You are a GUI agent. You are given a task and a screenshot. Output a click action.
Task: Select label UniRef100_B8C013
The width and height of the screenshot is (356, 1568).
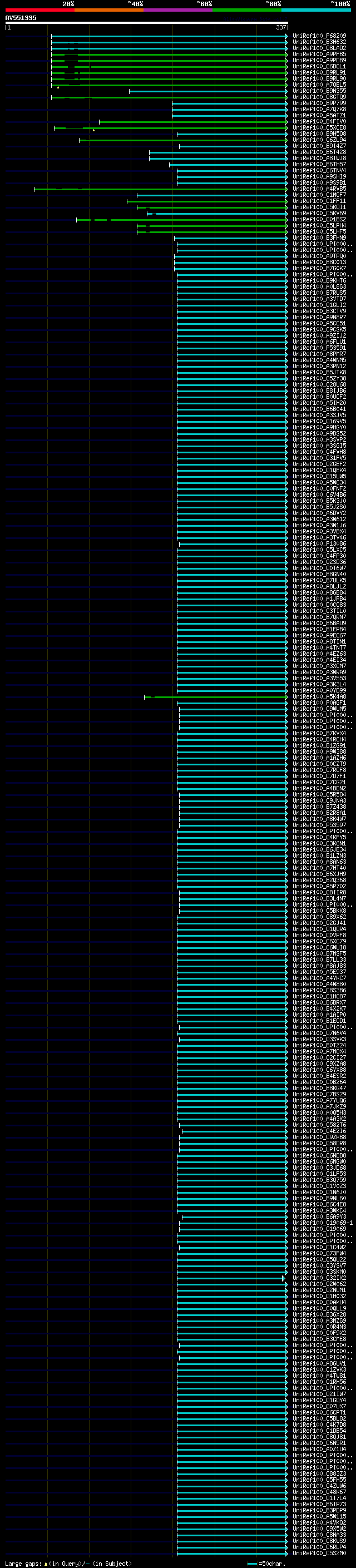pyautogui.click(x=319, y=263)
